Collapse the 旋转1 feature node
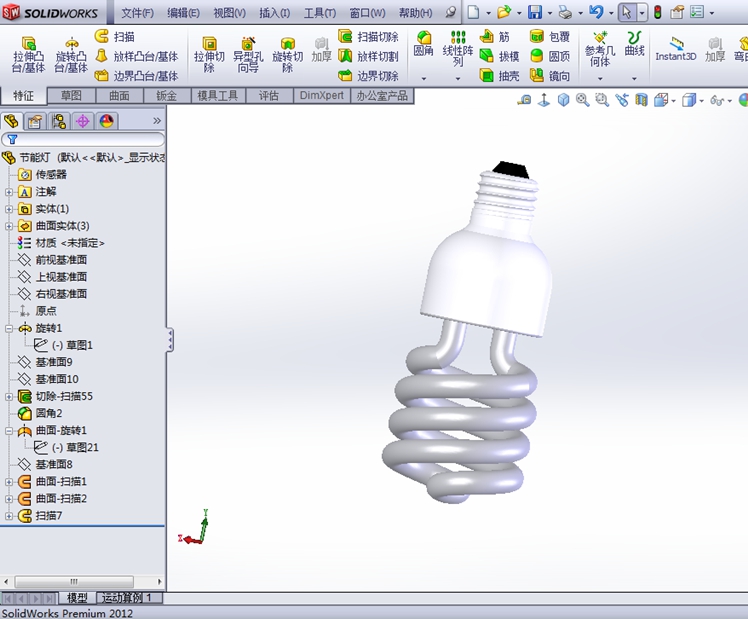 pyautogui.click(x=10, y=328)
